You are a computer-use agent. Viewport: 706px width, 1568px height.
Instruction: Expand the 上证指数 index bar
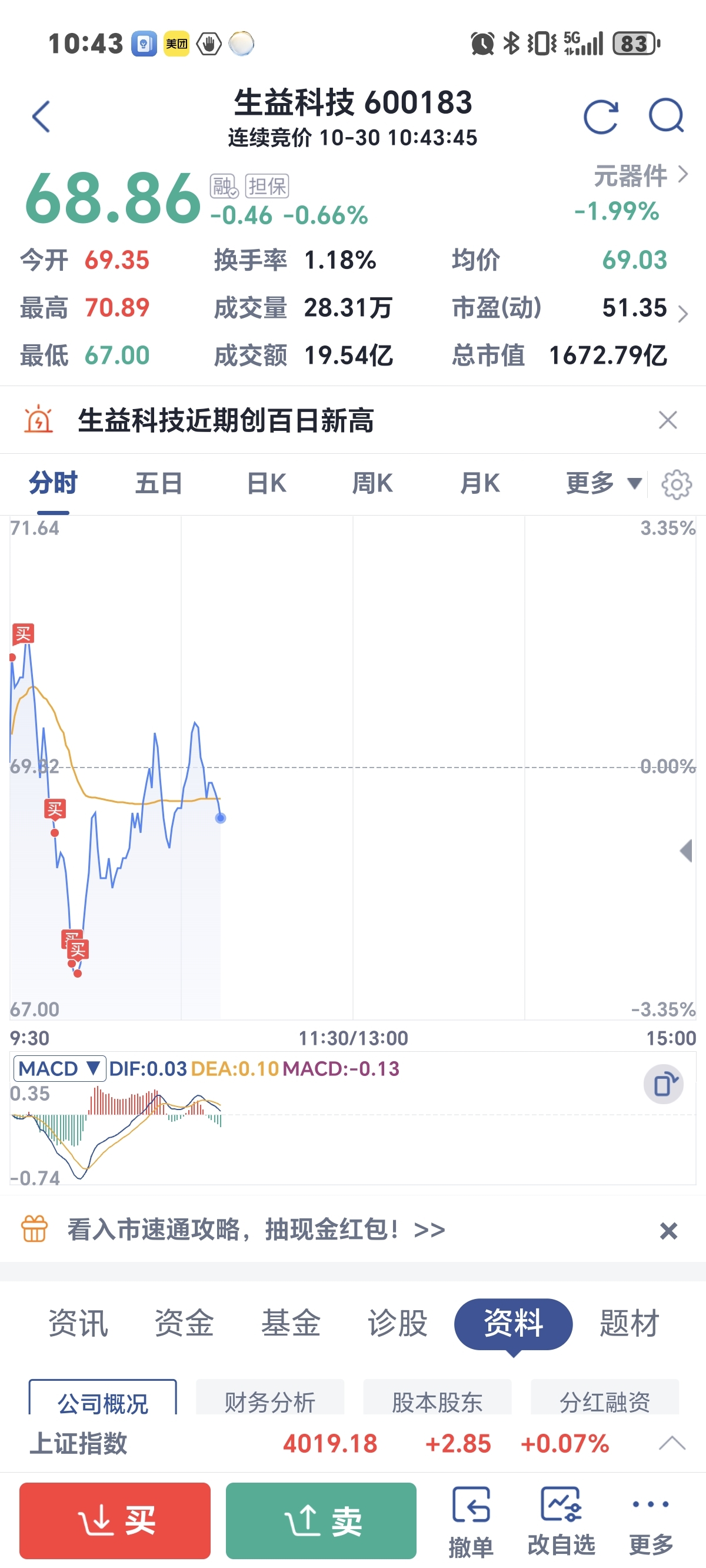click(672, 1443)
